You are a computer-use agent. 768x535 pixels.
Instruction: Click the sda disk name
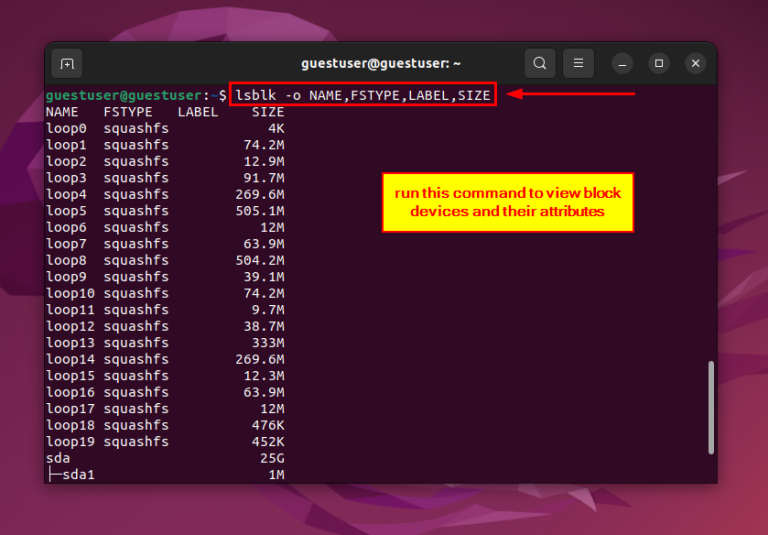tap(58, 459)
